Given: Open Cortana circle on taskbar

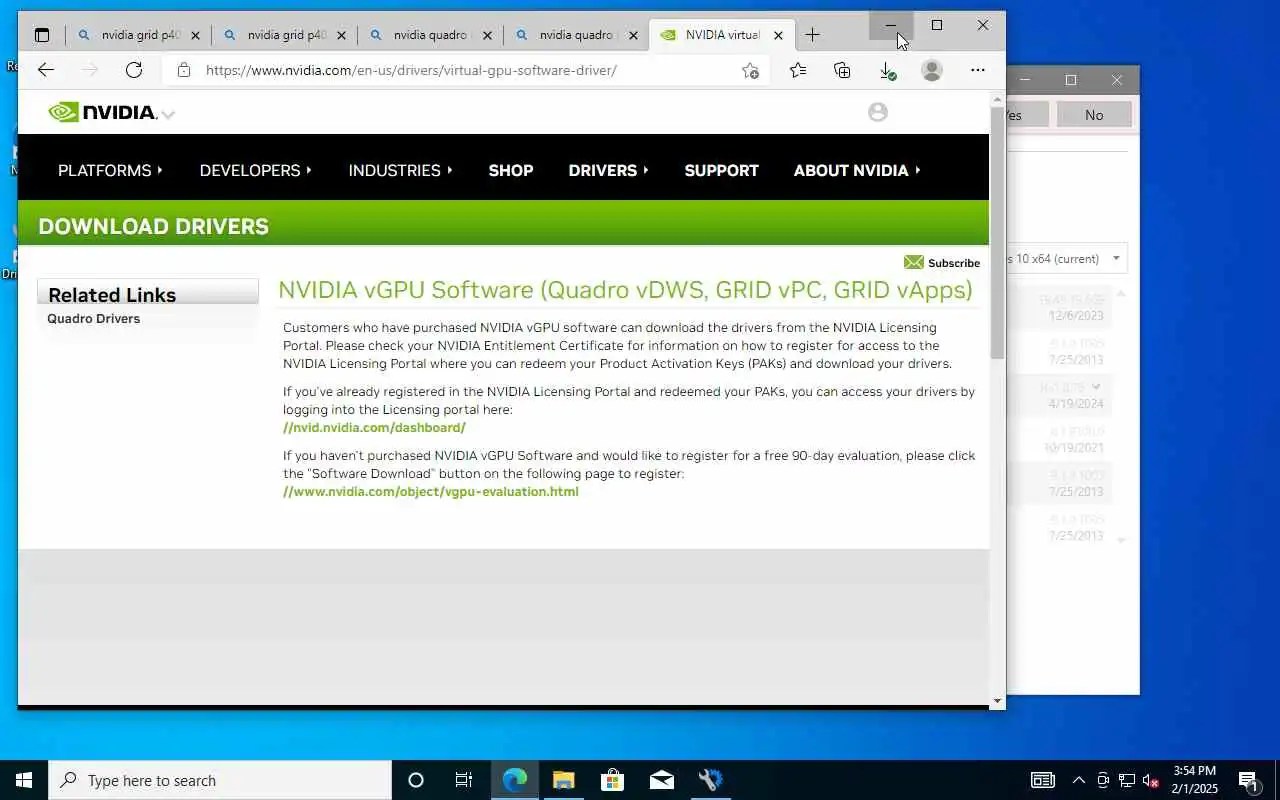Looking at the screenshot, I should pyautogui.click(x=416, y=780).
